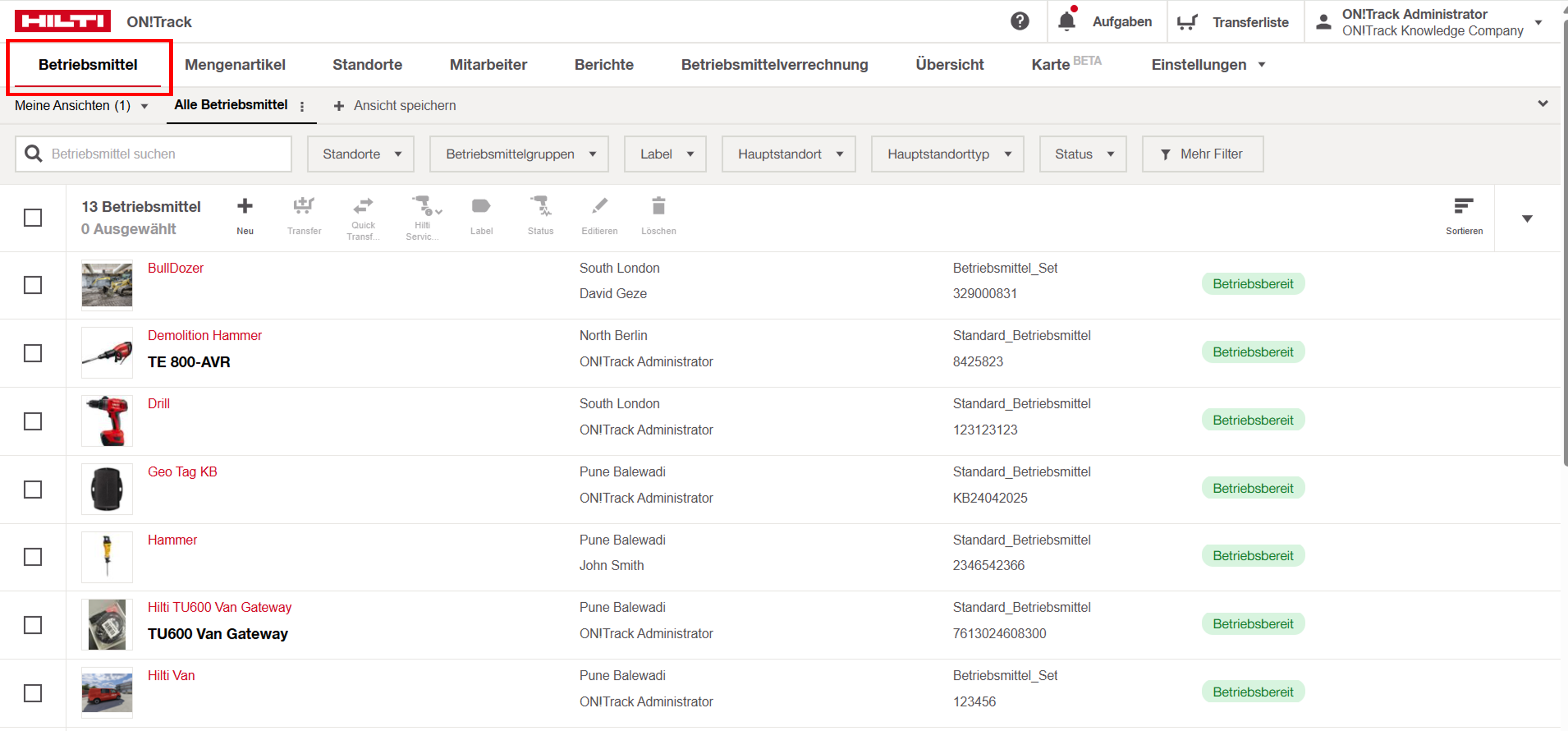Viewport: 1568px width, 731px height.
Task: Click the search magnifier icon
Action: coord(33,154)
